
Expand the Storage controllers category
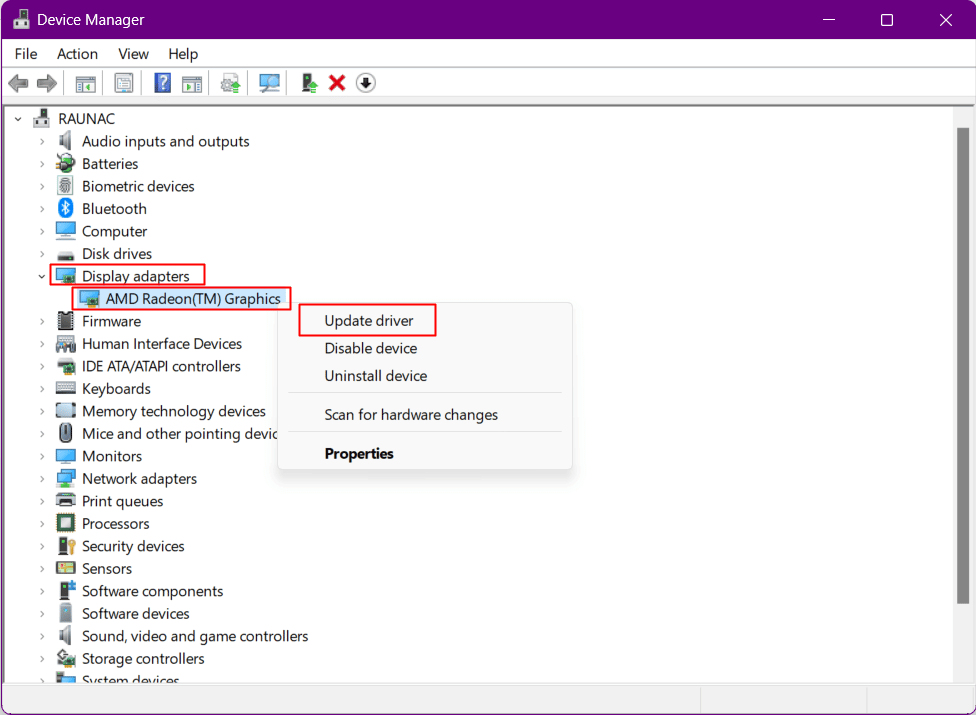(x=42, y=658)
